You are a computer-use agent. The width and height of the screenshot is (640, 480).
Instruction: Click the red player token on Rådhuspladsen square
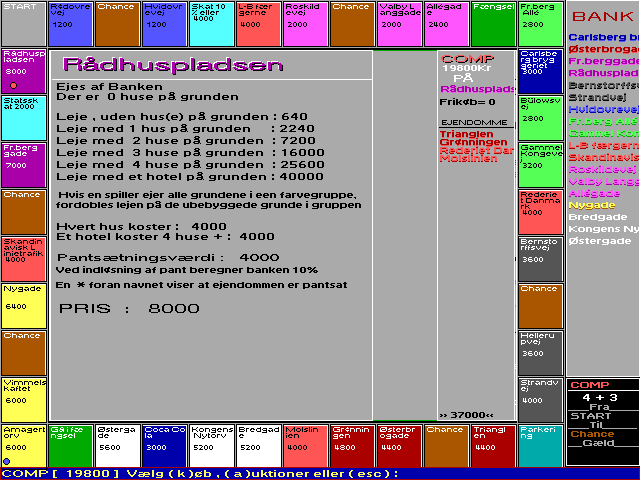tap(13, 85)
